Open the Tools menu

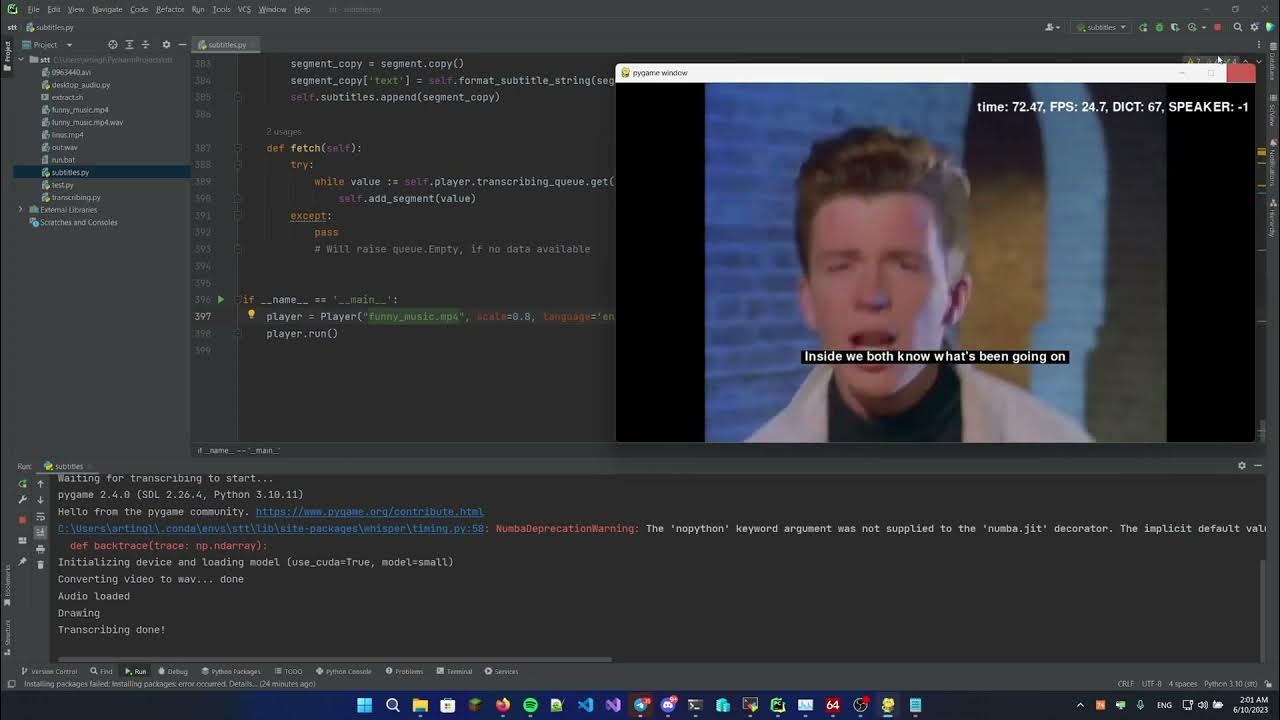221,9
